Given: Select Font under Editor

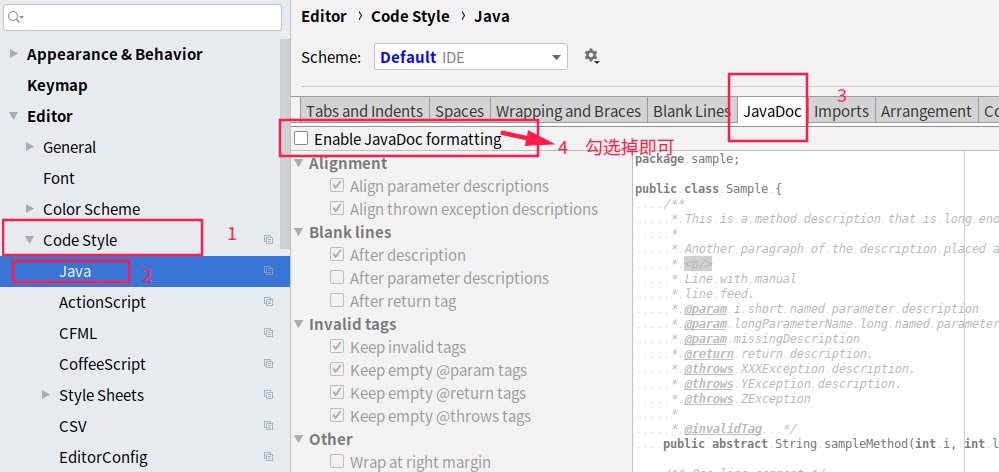Looking at the screenshot, I should pos(59,178).
